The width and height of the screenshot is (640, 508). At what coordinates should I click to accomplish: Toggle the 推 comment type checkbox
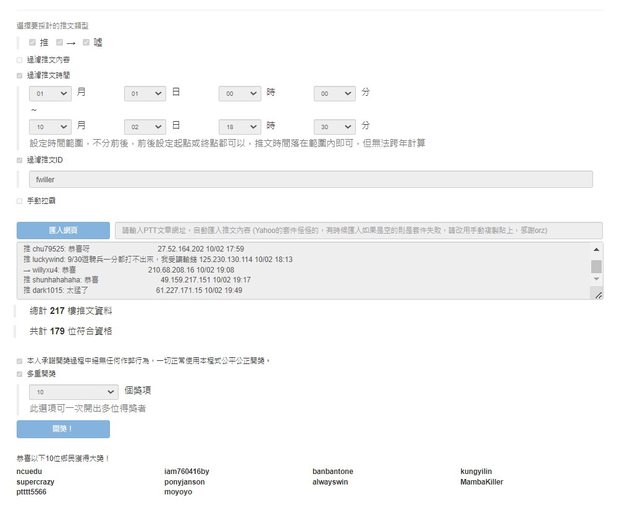coord(32,42)
